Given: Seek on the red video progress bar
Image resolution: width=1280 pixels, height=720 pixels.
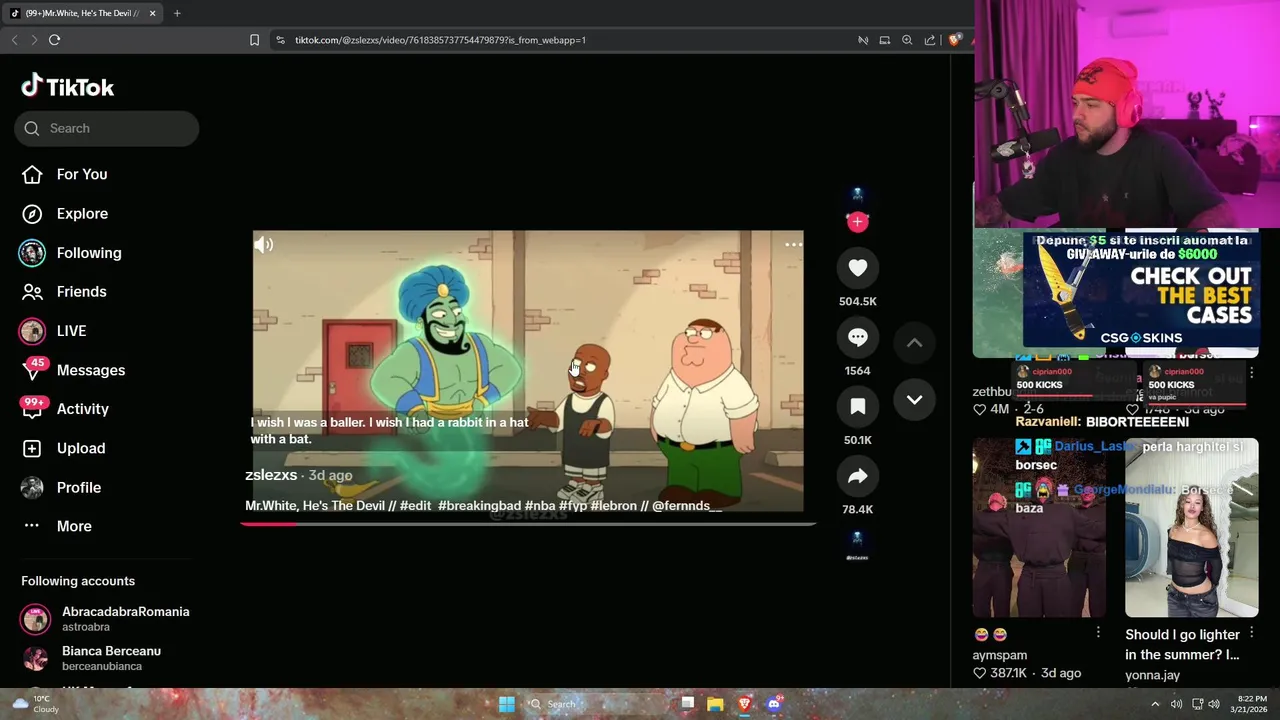Looking at the screenshot, I should [528, 523].
